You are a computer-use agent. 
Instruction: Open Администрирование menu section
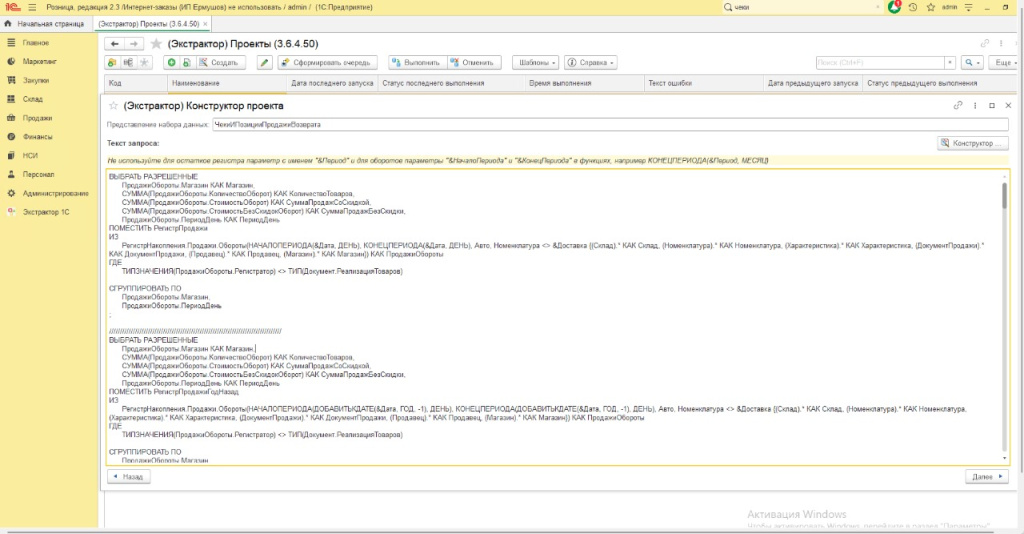[x=56, y=193]
